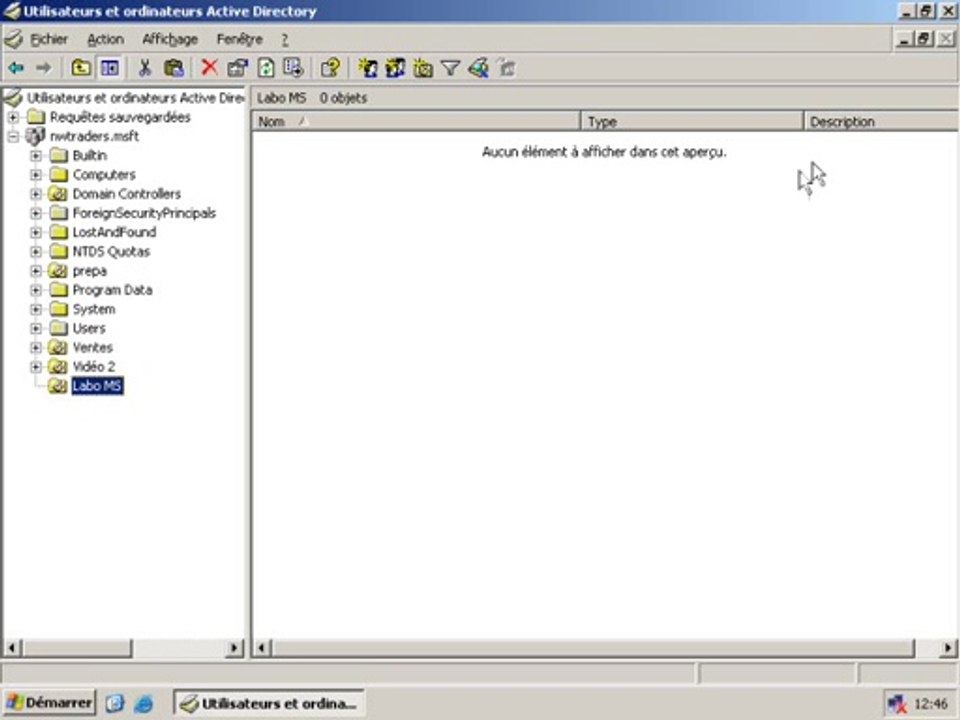Click the 12:46 clock in the tray
The image size is (960, 720).
931,704
